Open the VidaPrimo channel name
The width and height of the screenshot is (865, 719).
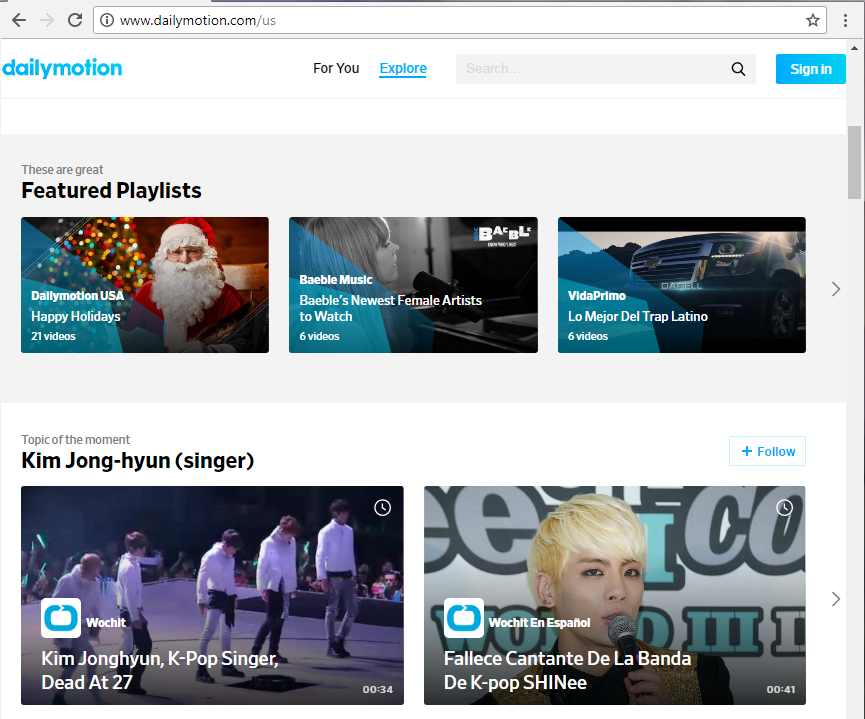point(596,296)
